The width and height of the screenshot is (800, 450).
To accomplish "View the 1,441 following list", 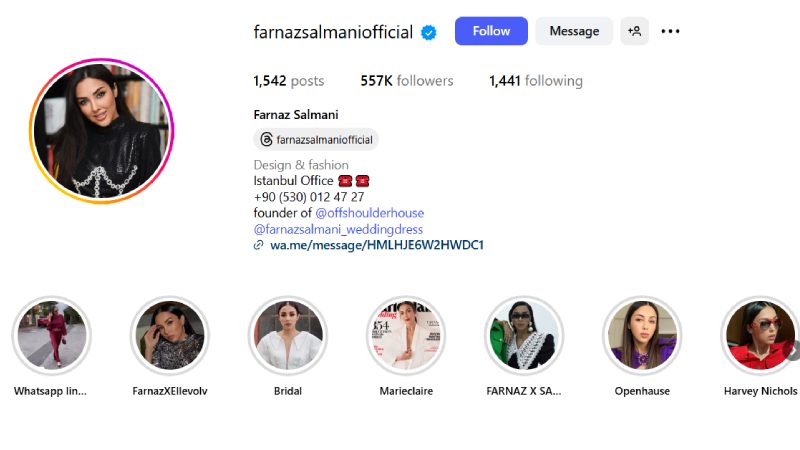I will (536, 81).
